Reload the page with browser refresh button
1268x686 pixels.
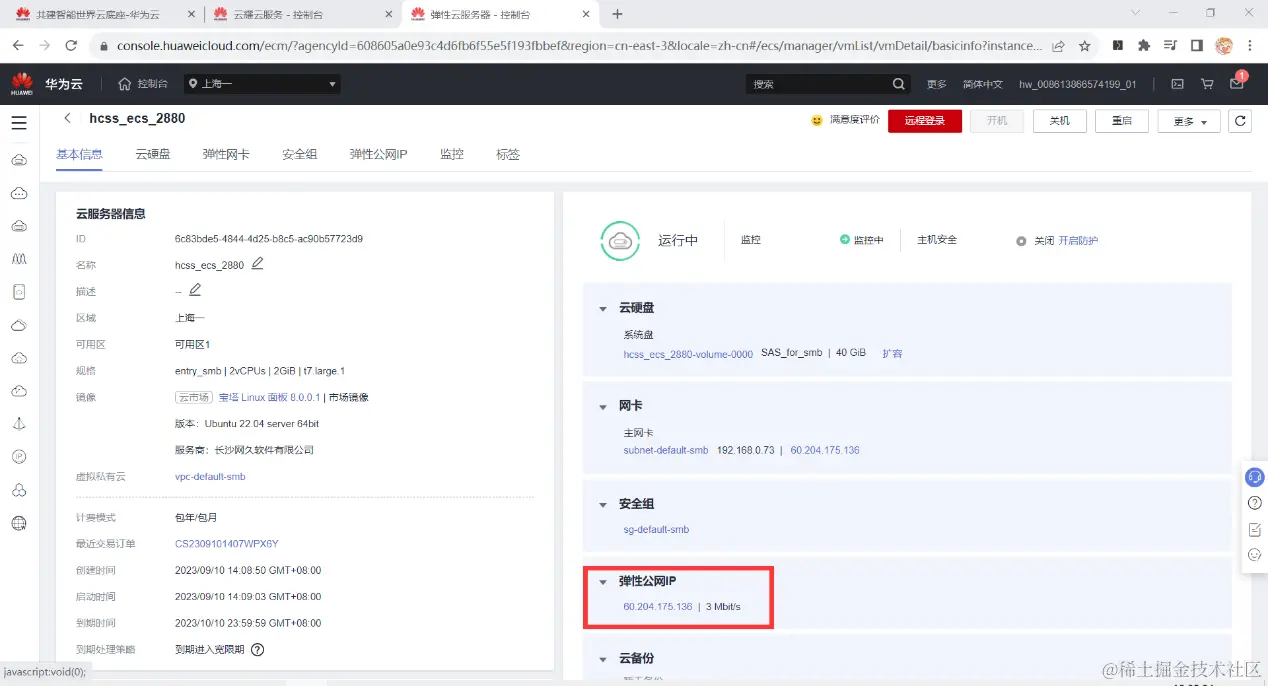(x=71, y=46)
